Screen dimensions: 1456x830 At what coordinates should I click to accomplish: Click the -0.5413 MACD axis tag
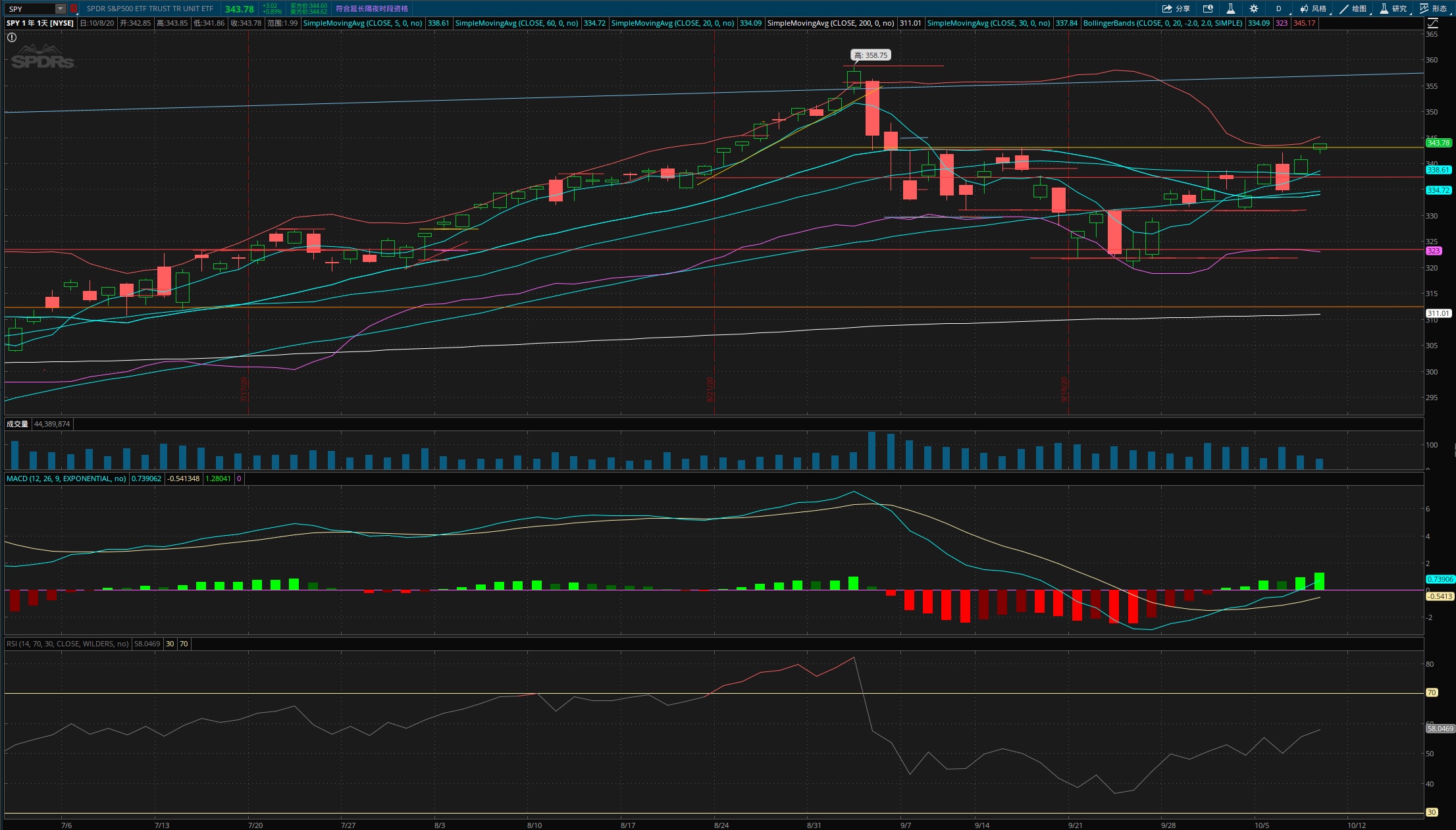[1440, 596]
